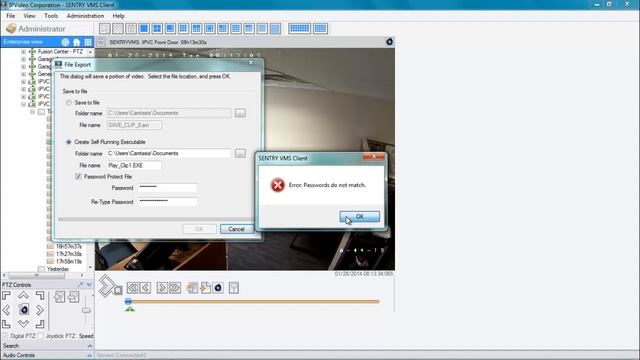Click Cancel in the File Export dialog
The image size is (640, 360).
tap(236, 229)
